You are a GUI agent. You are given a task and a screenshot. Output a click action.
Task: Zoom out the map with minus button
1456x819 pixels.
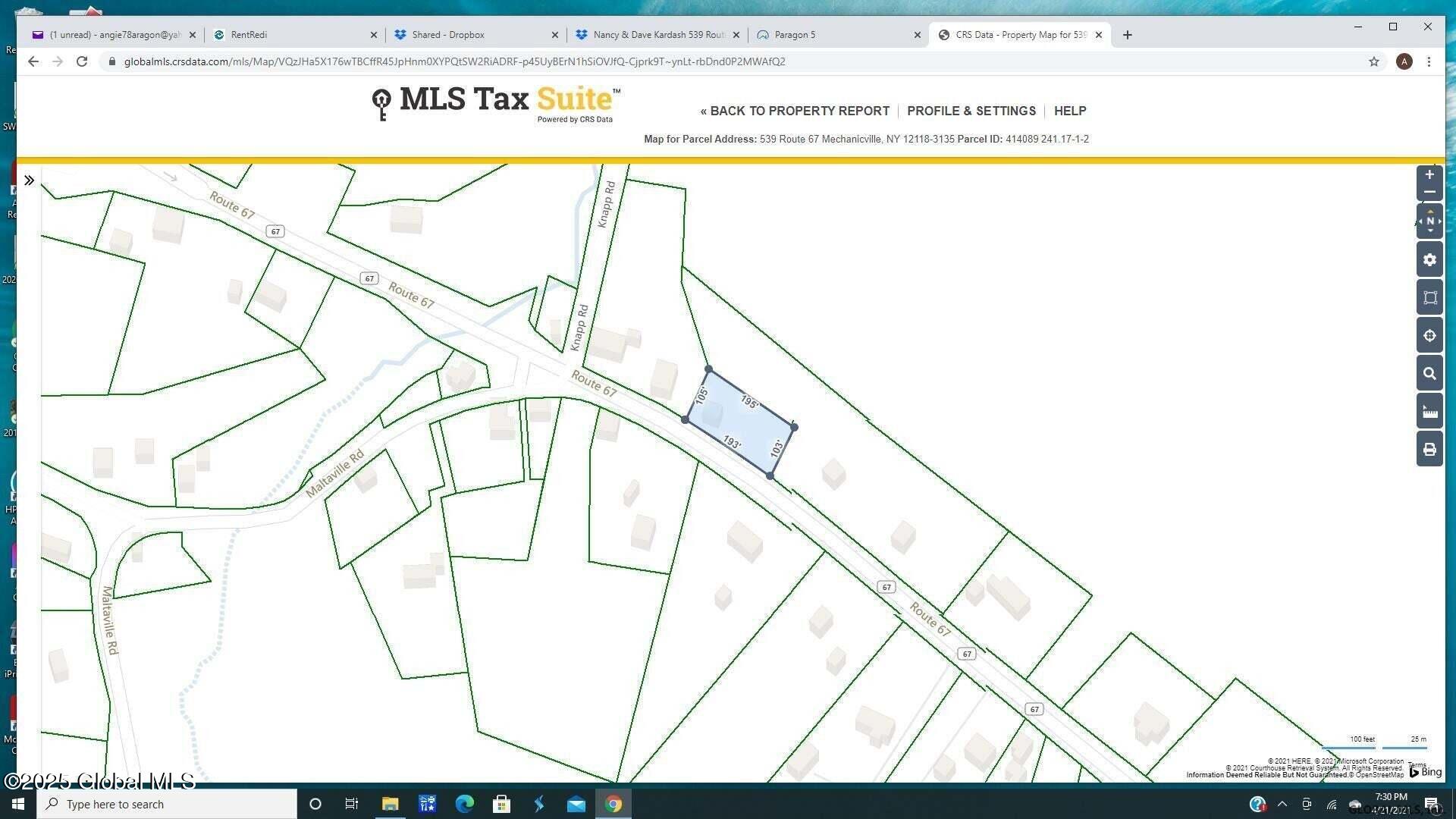tap(1429, 193)
